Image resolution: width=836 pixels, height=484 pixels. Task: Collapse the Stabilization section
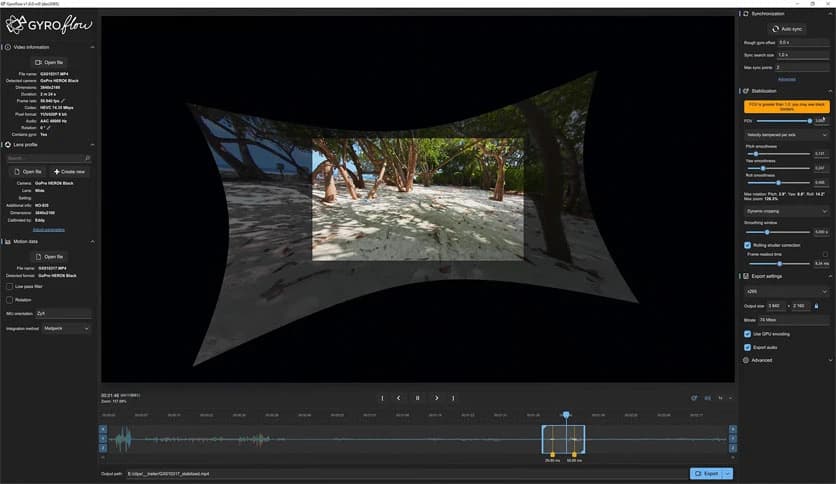point(830,91)
